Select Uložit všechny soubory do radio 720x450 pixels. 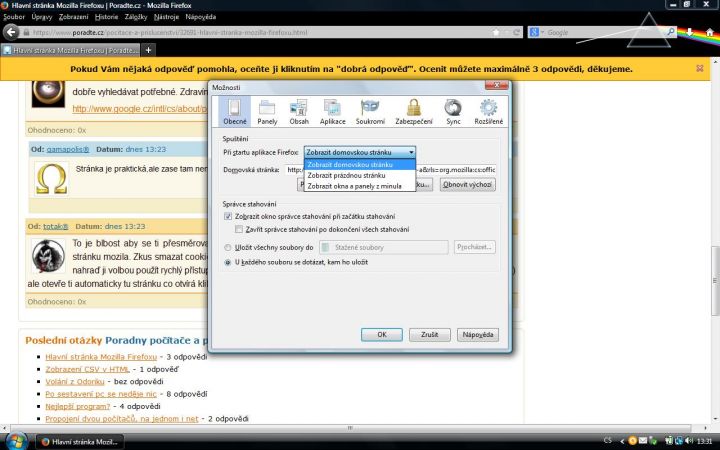click(x=227, y=248)
